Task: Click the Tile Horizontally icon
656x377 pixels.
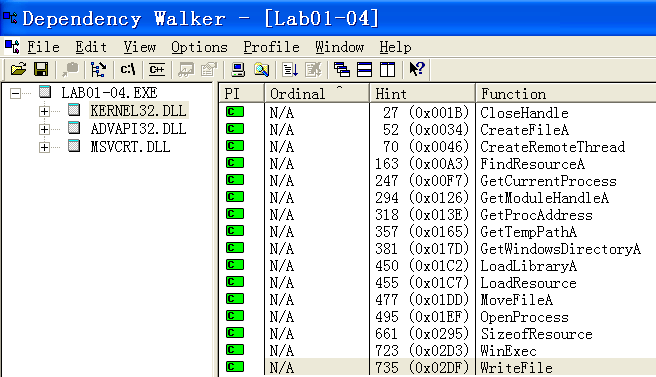Action: click(x=364, y=69)
